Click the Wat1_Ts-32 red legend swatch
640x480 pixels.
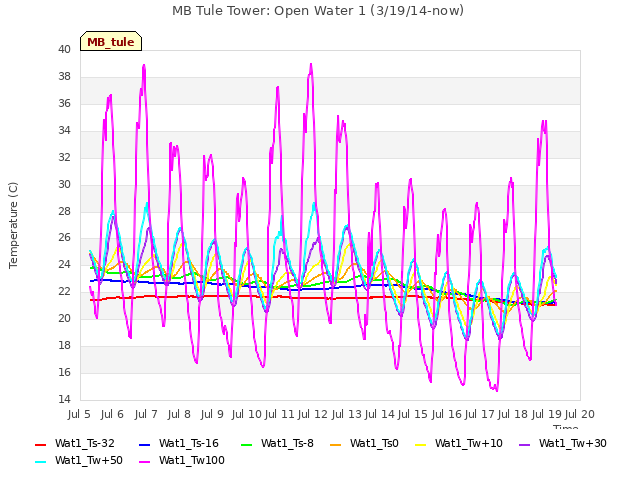coord(40,444)
